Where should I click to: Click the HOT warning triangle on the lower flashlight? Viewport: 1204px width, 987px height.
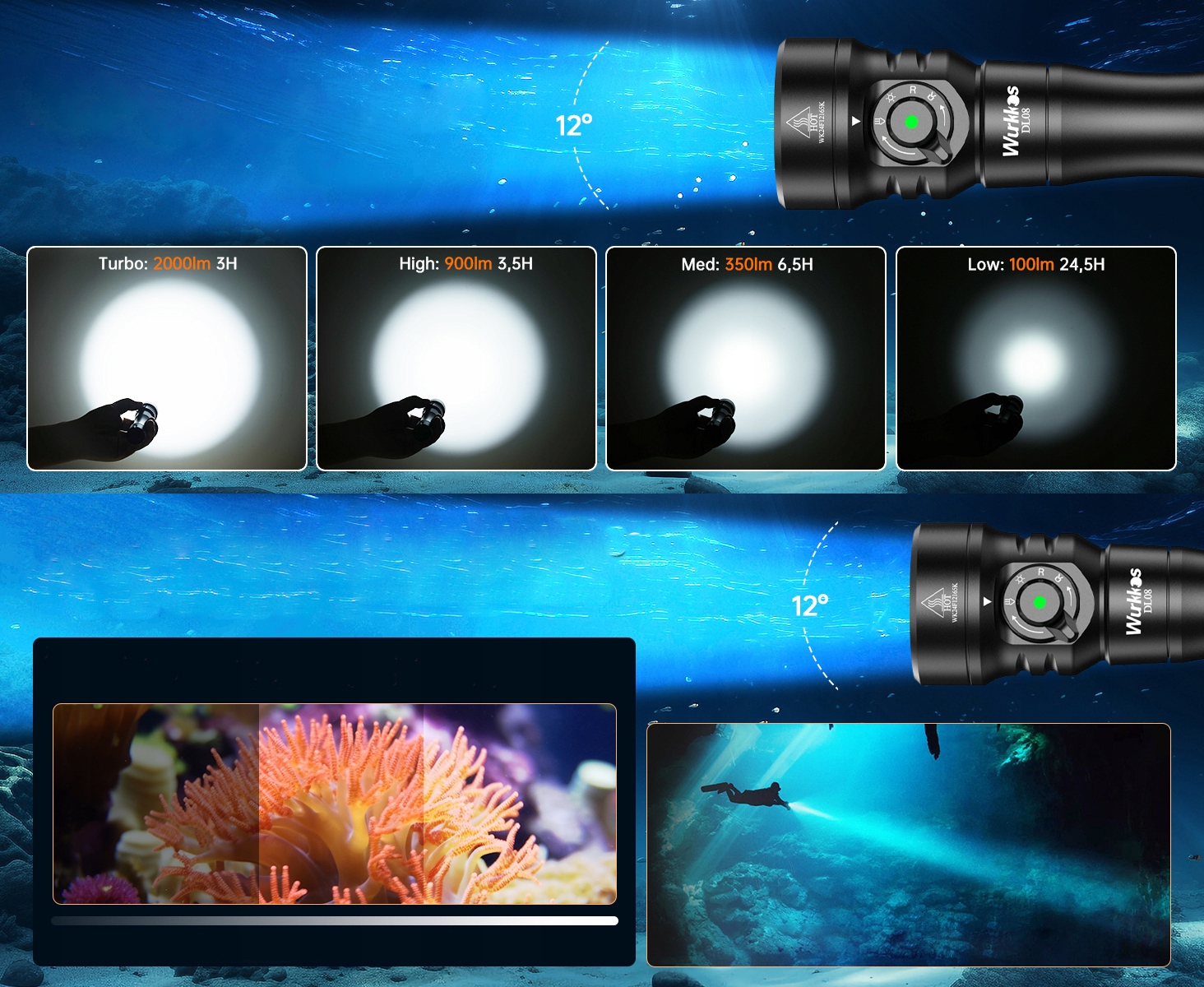(933, 603)
